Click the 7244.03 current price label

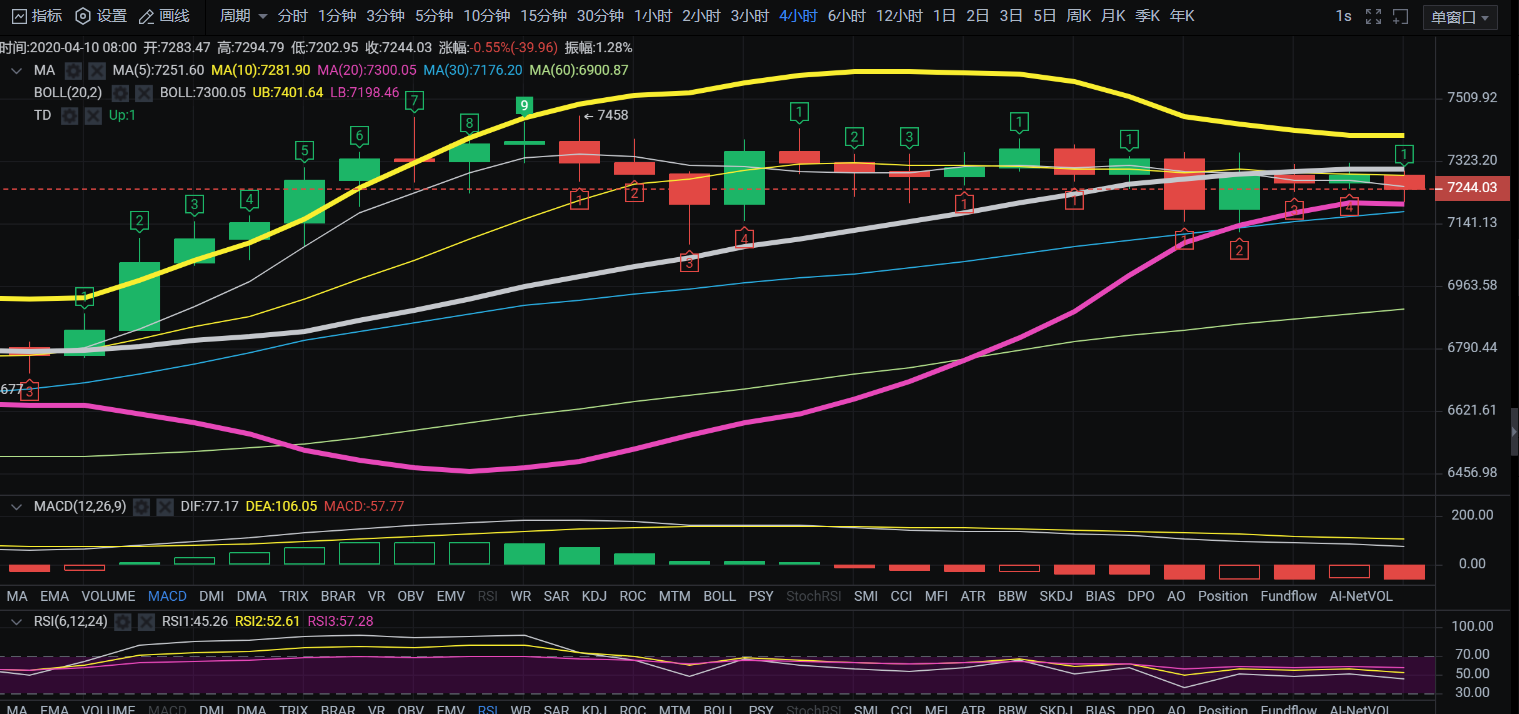(x=1471, y=188)
